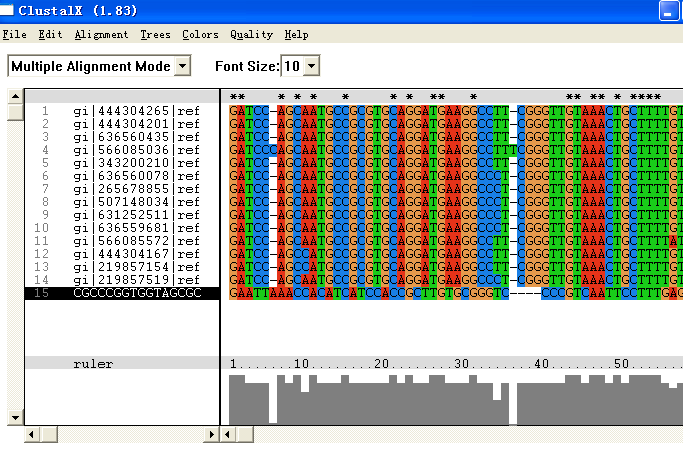
Task: Click ruler position 50
Action: 622,363
